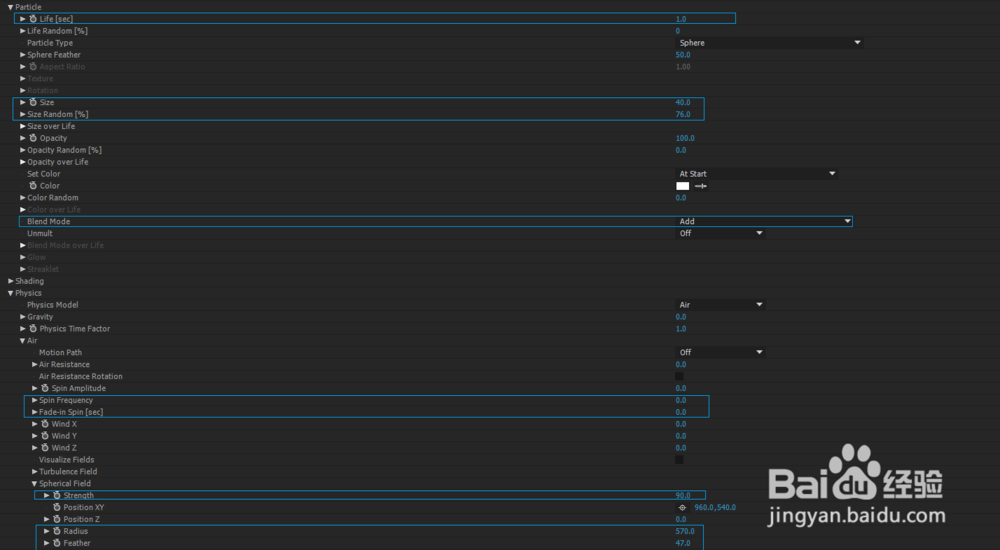The height and width of the screenshot is (550, 1000).
Task: Expand Sphere Feather property
Action: click(x=22, y=55)
